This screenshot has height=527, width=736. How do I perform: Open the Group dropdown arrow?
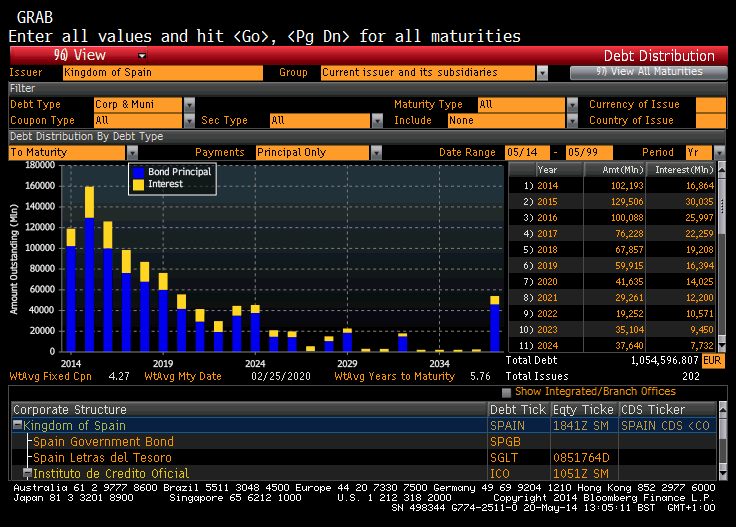[x=542, y=73]
